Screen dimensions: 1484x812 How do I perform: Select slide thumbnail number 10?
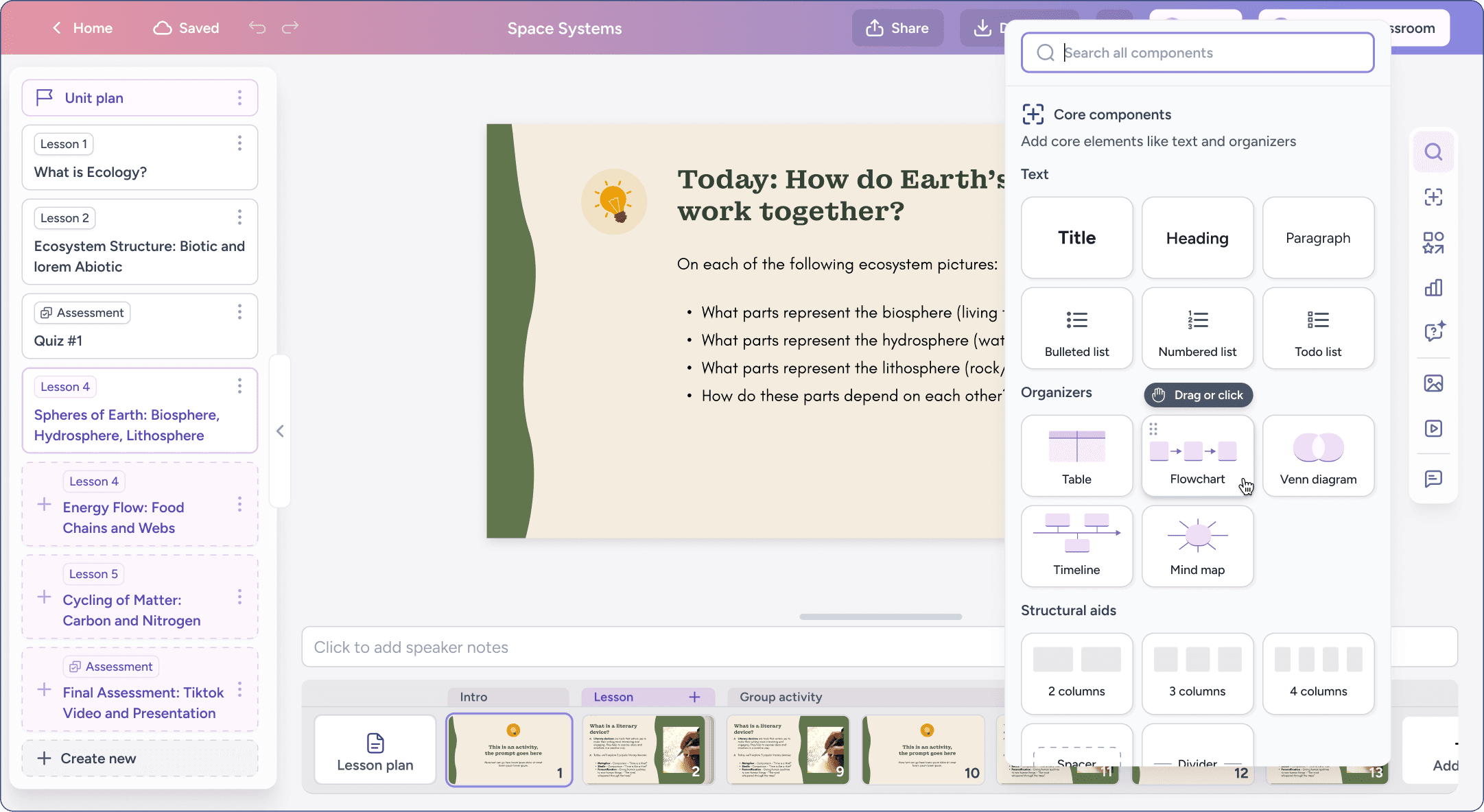[x=923, y=750]
